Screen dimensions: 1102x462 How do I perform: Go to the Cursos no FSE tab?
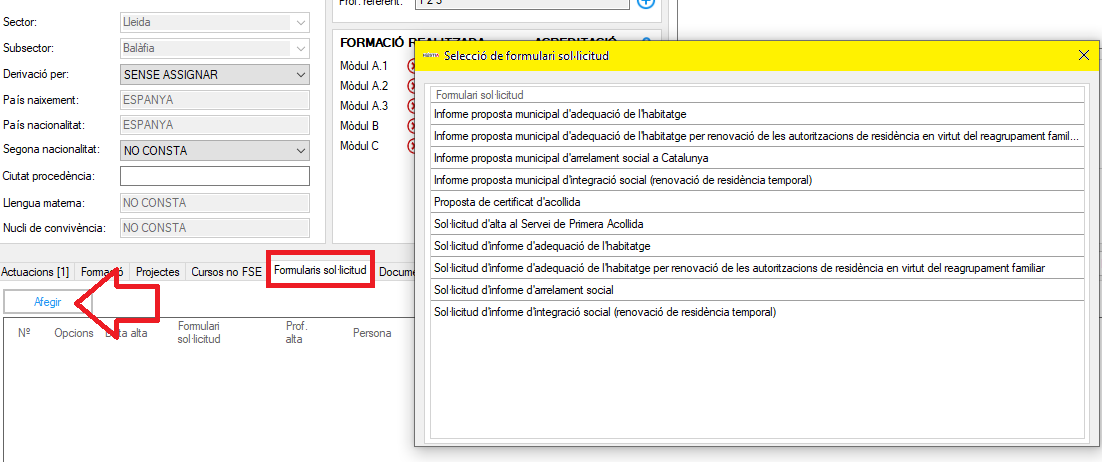click(227, 272)
